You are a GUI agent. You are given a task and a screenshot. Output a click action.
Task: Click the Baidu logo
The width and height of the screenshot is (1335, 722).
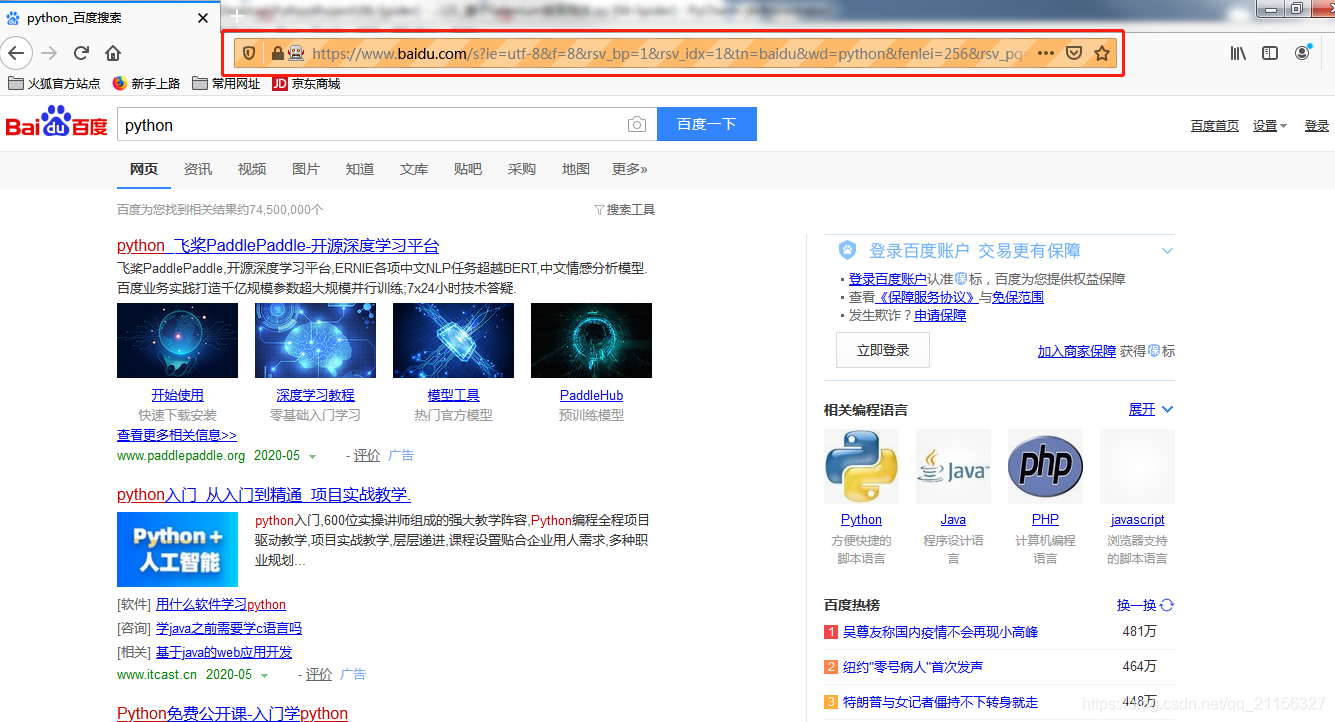click(x=56, y=123)
